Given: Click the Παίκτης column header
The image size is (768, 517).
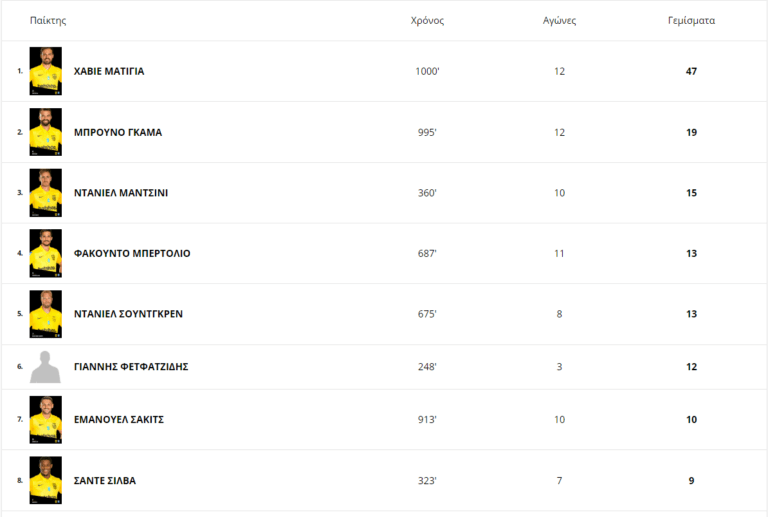Looking at the screenshot, I should coord(48,20).
